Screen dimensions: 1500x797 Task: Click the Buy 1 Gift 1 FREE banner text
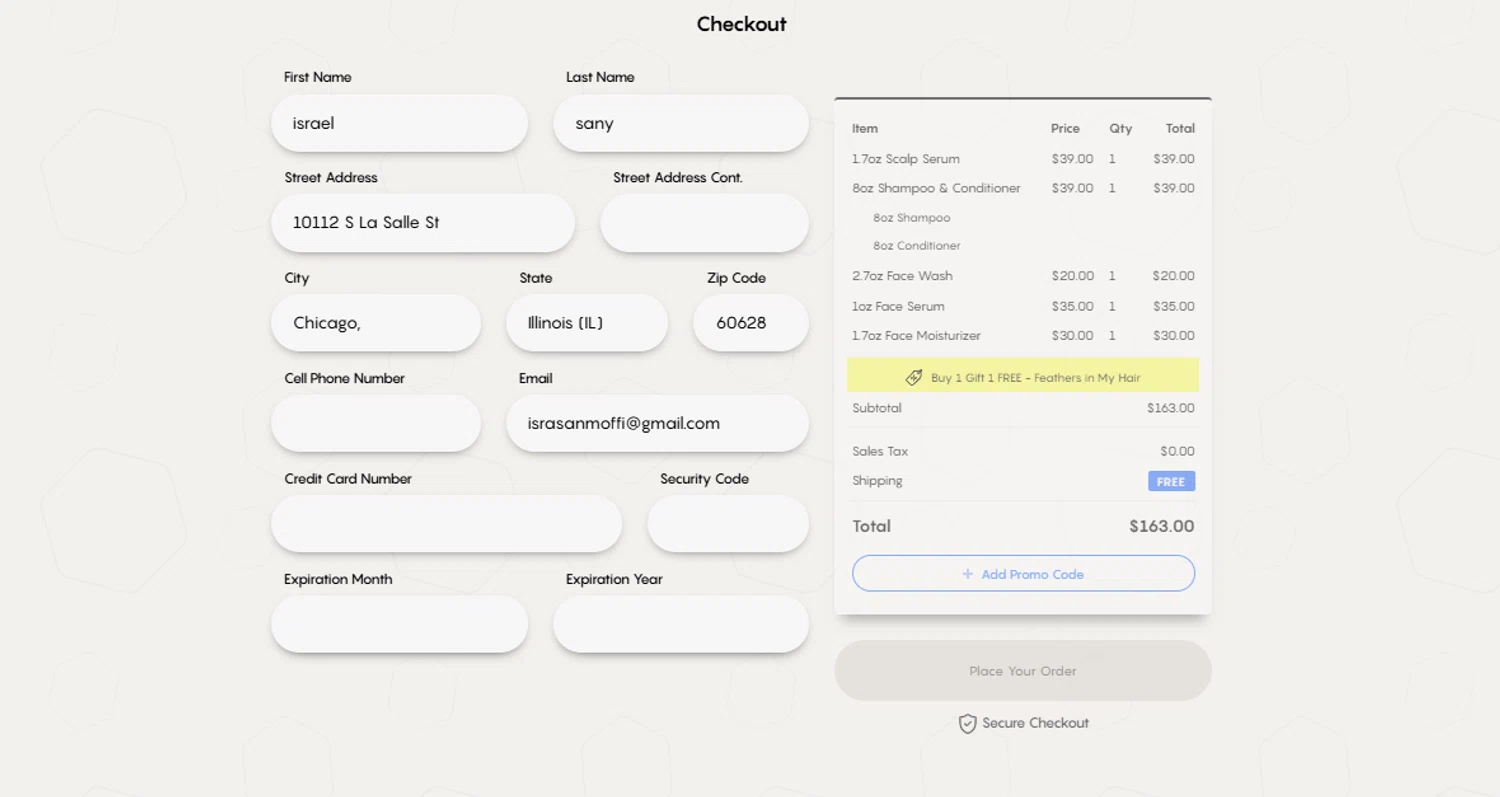pos(1035,378)
